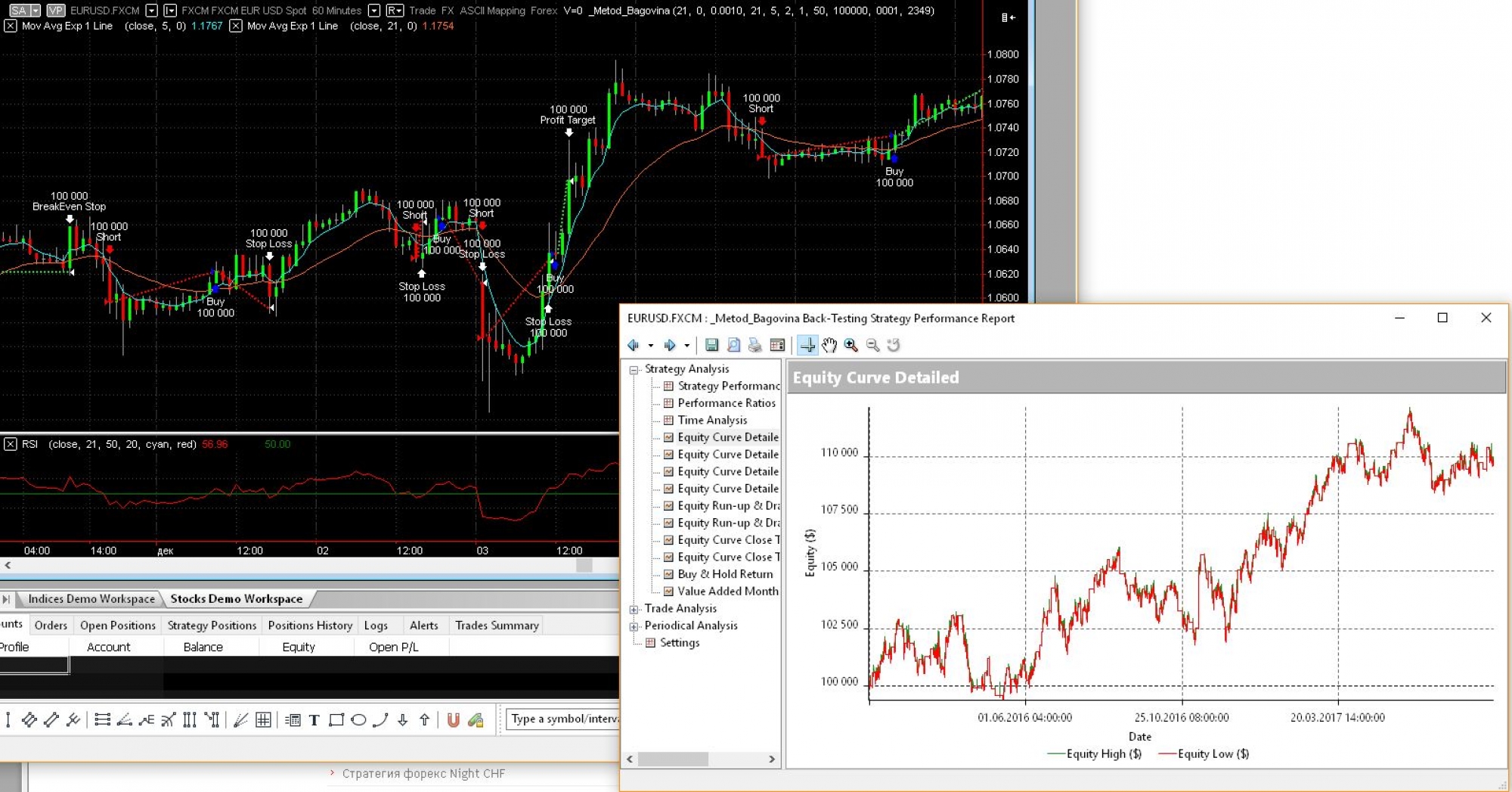Activate the crosshair pointer in report toolbar

(807, 345)
